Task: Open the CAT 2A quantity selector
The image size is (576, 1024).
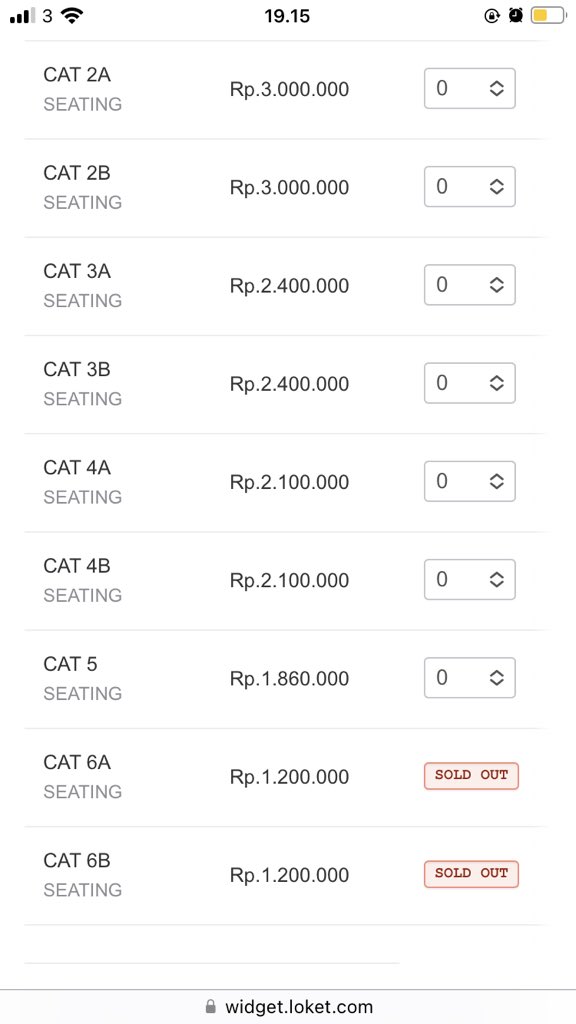Action: (x=470, y=88)
